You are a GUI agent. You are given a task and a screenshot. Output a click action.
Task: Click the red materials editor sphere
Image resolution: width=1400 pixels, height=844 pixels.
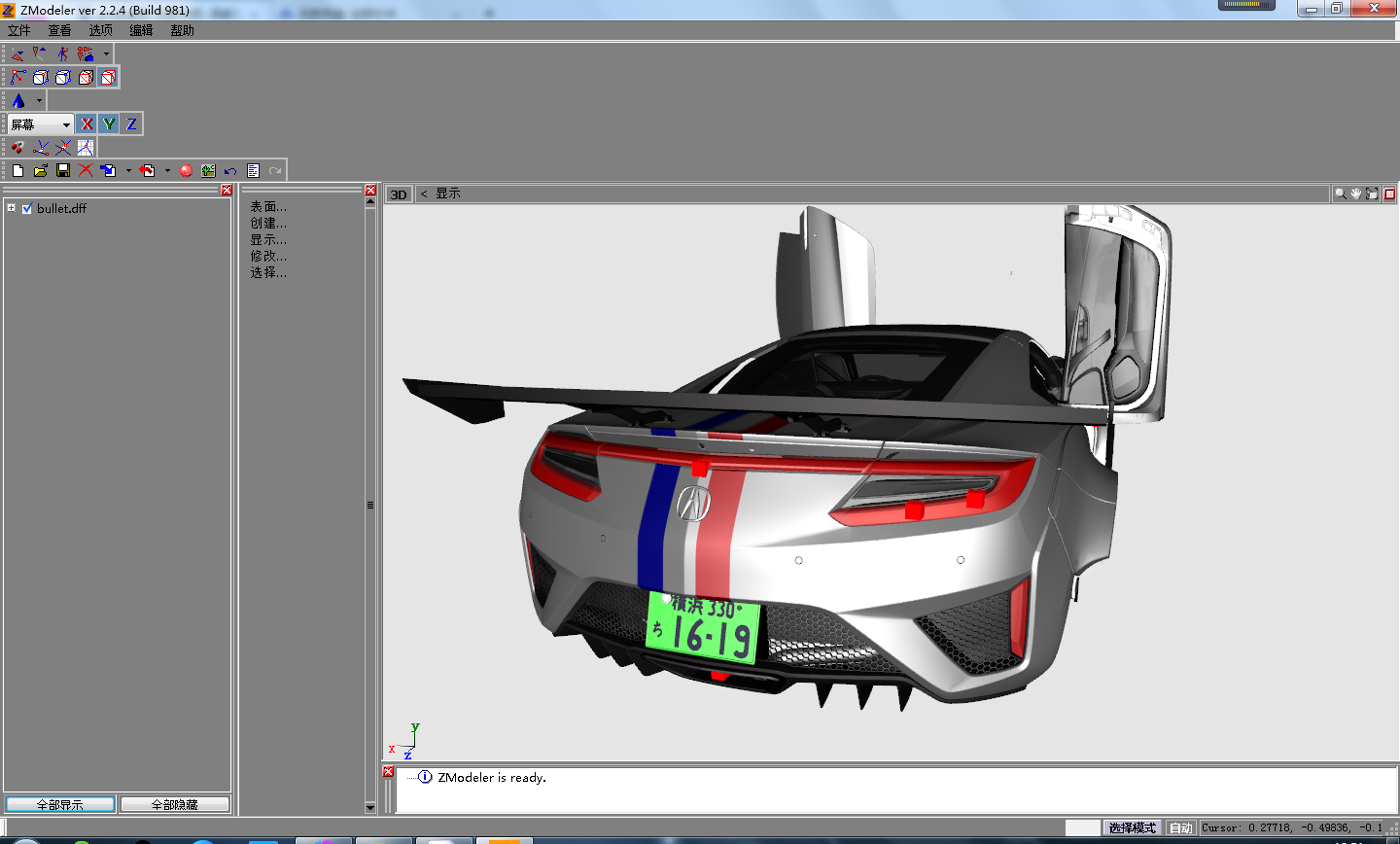click(186, 170)
